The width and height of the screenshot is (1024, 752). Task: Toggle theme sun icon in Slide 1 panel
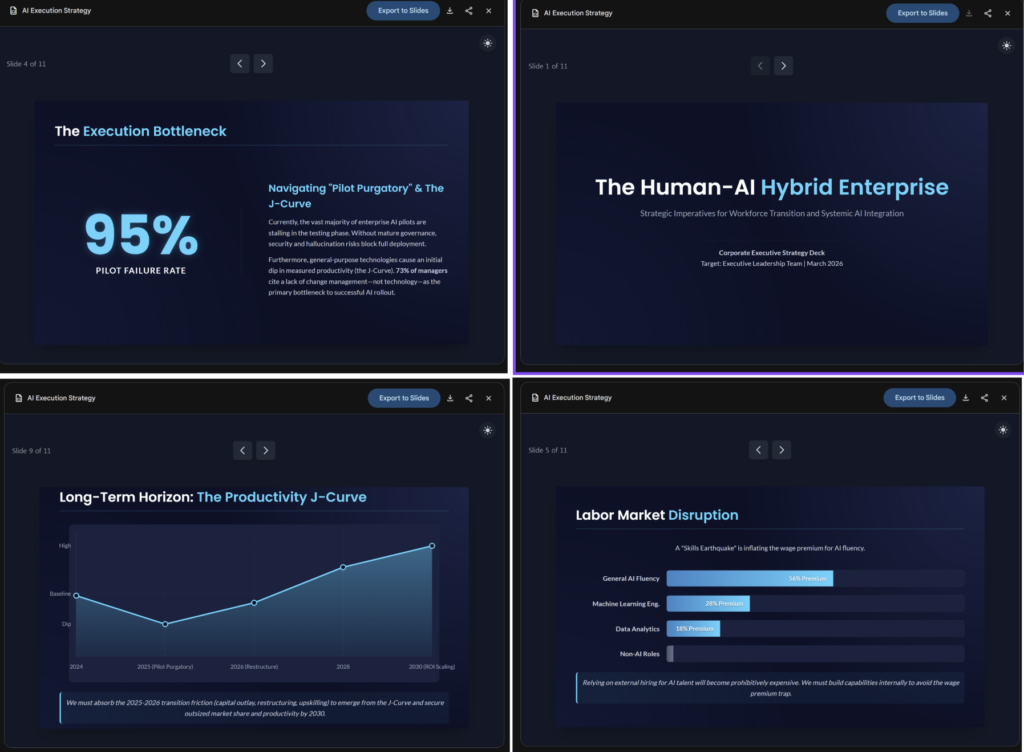tap(1006, 46)
